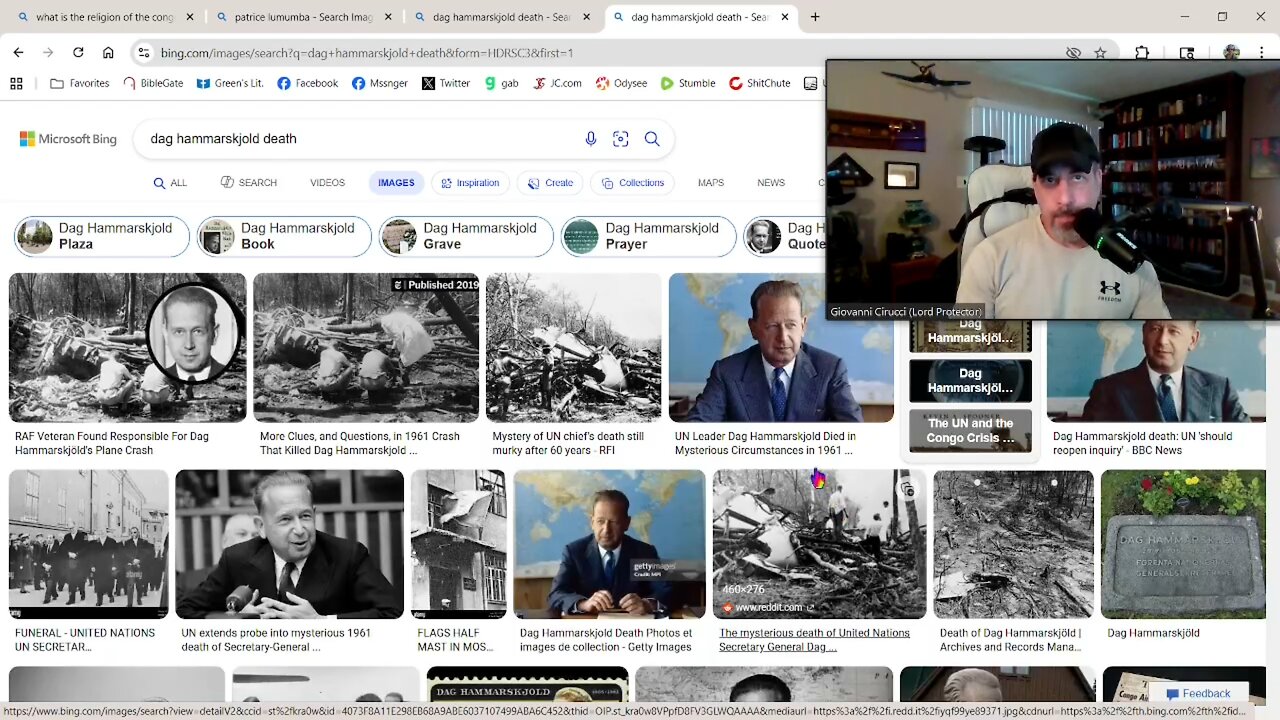Open JC.com bookmark
The image size is (1280, 720).
pos(557,83)
